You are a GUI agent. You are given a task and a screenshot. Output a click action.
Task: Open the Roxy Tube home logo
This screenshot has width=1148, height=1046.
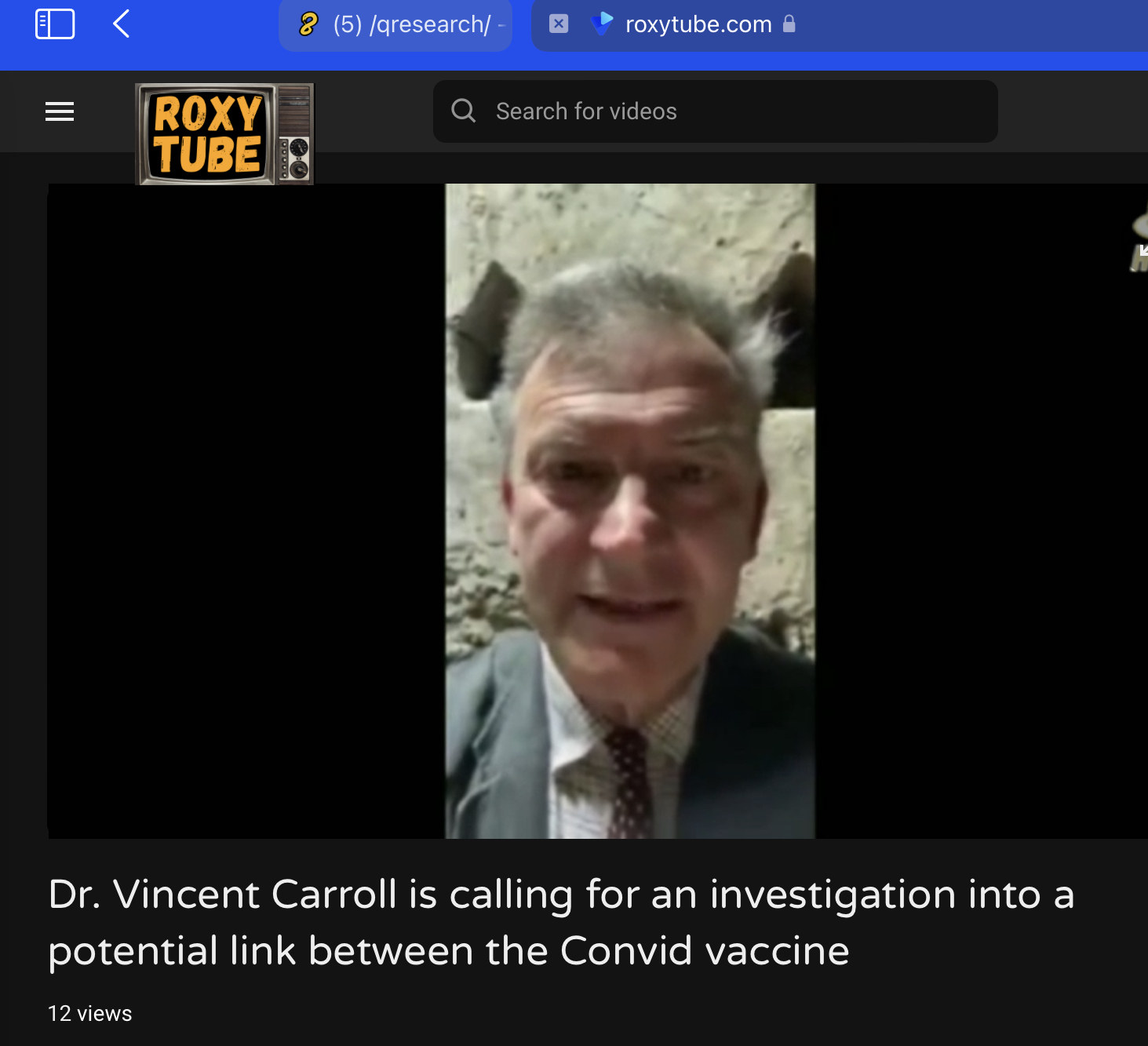[x=225, y=134]
